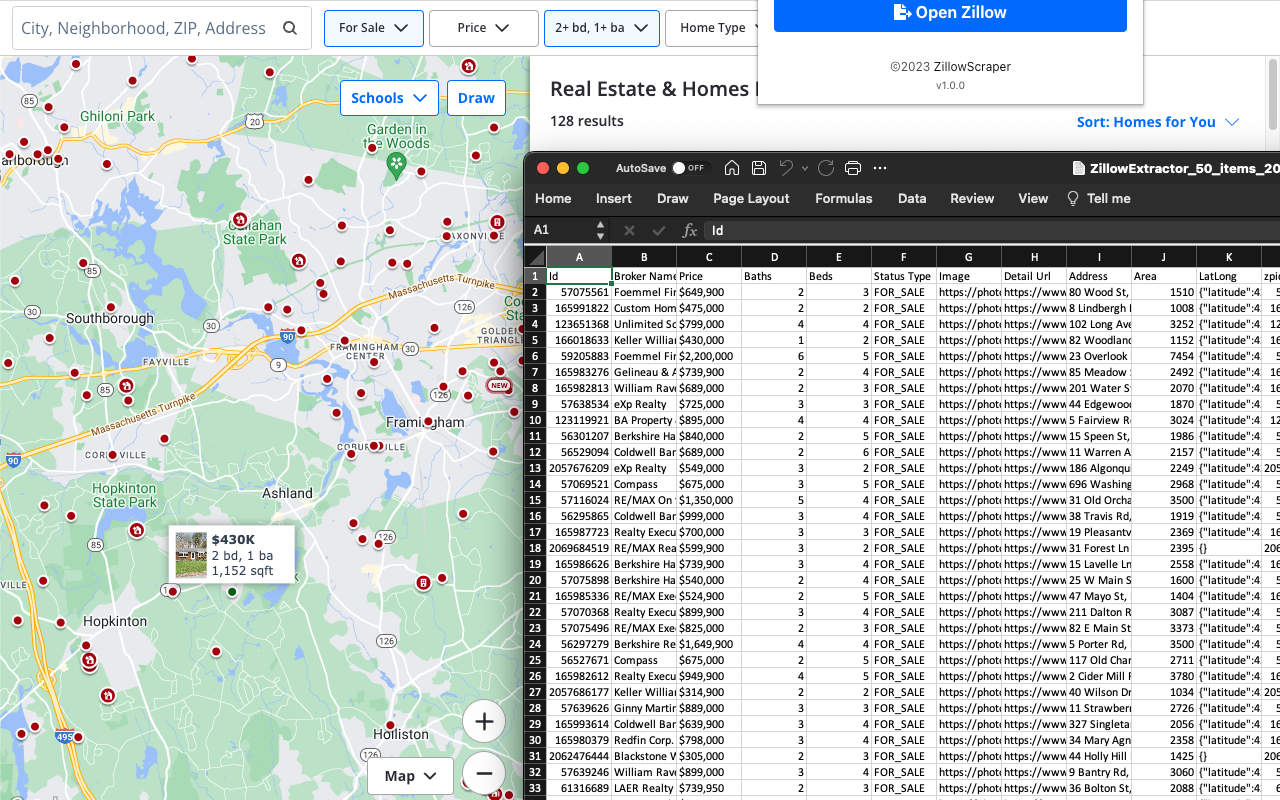The image size is (1280, 800).
Task: Click the cell with price $1,649,900
Action: coord(709,644)
